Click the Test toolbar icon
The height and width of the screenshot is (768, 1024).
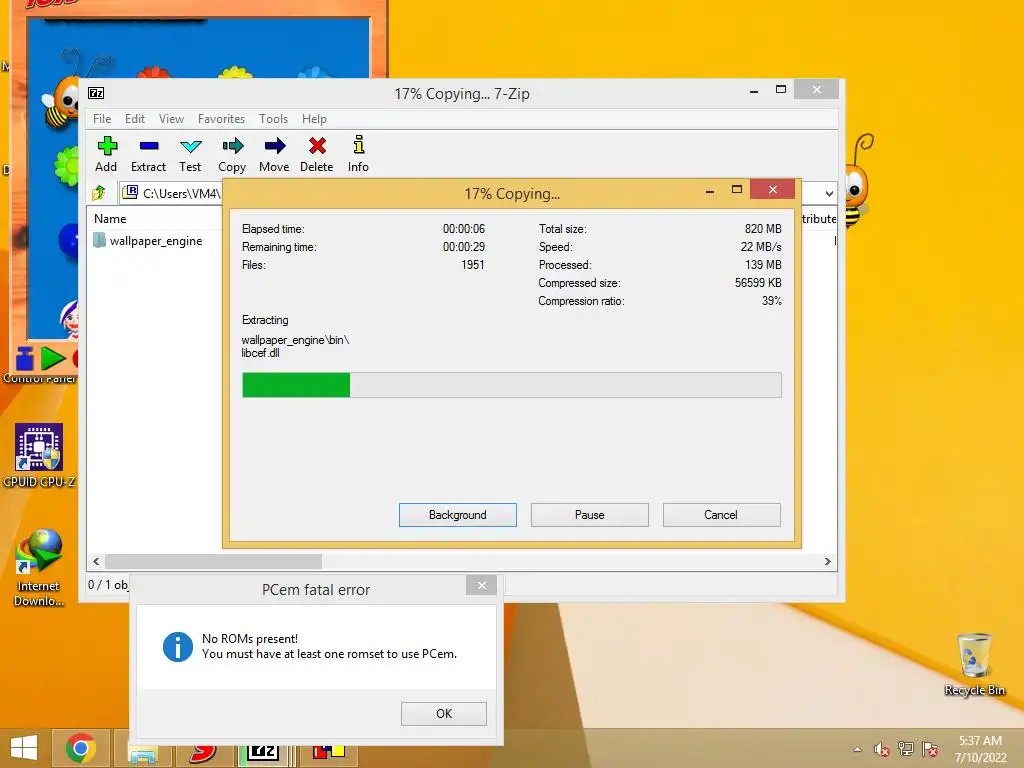click(190, 154)
